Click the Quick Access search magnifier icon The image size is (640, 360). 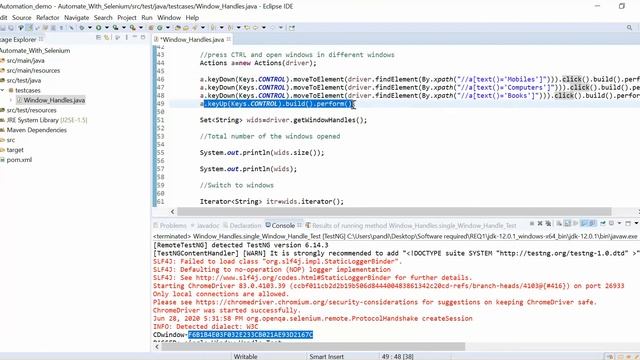point(629,28)
